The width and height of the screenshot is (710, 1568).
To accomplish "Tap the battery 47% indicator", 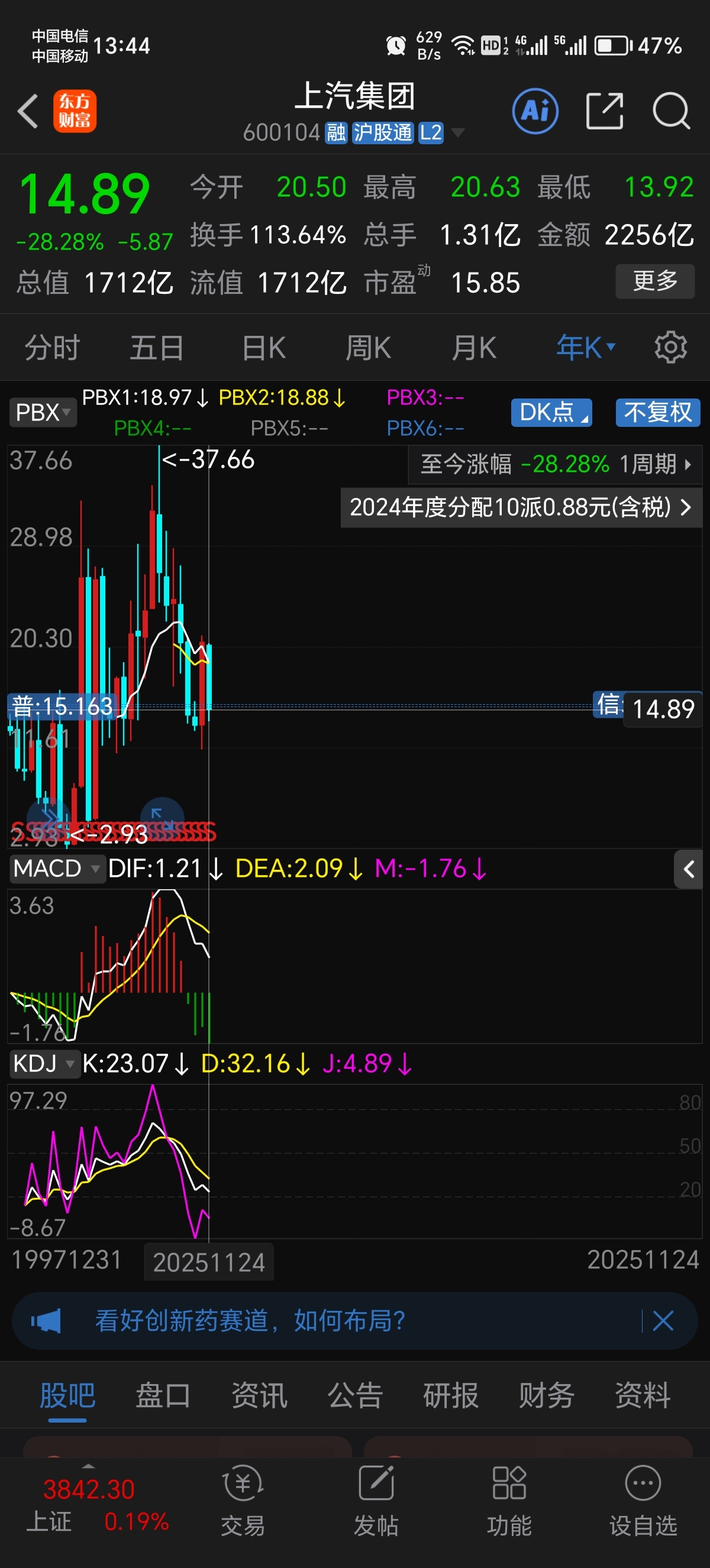I will pyautogui.click(x=638, y=46).
